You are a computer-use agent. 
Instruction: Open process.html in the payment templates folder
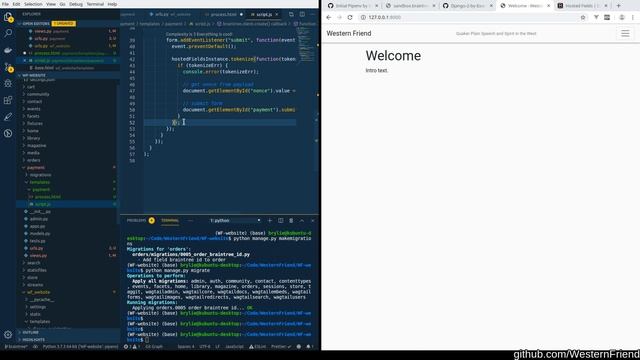[x=47, y=197]
